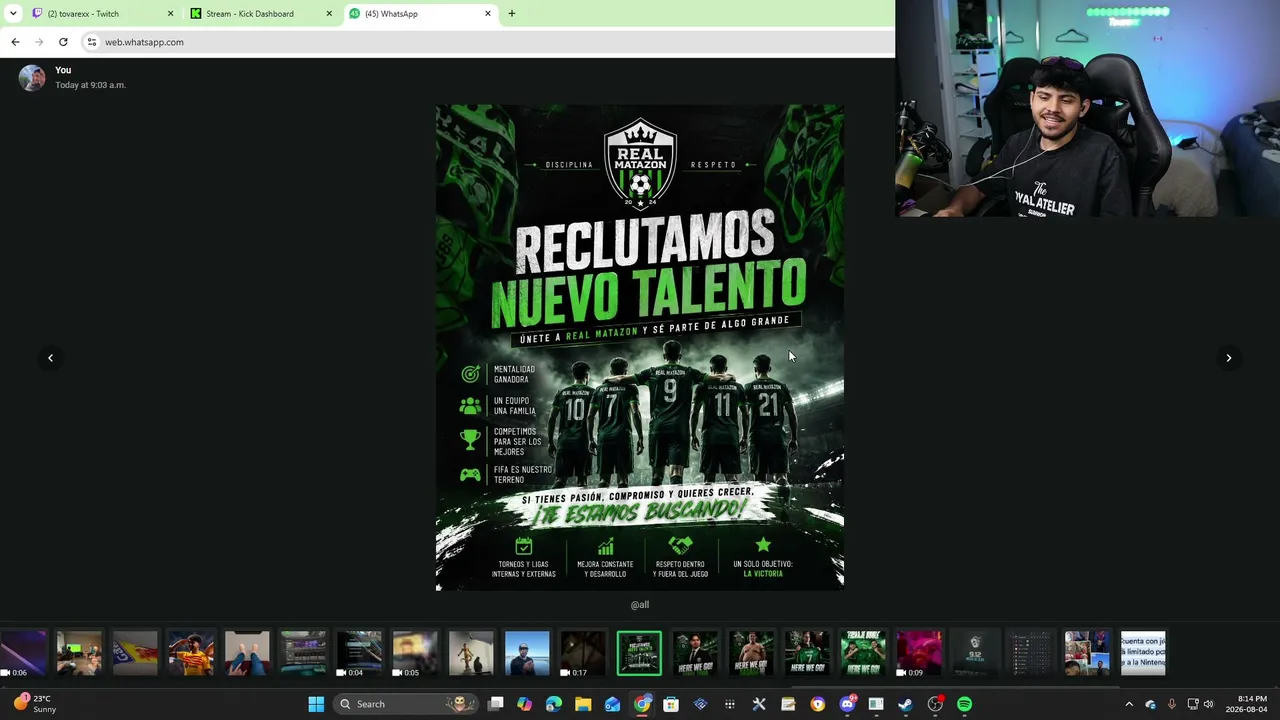Image resolution: width=1280 pixels, height=720 pixels.
Task: Open Outlook from the taskbar
Action: click(613, 704)
